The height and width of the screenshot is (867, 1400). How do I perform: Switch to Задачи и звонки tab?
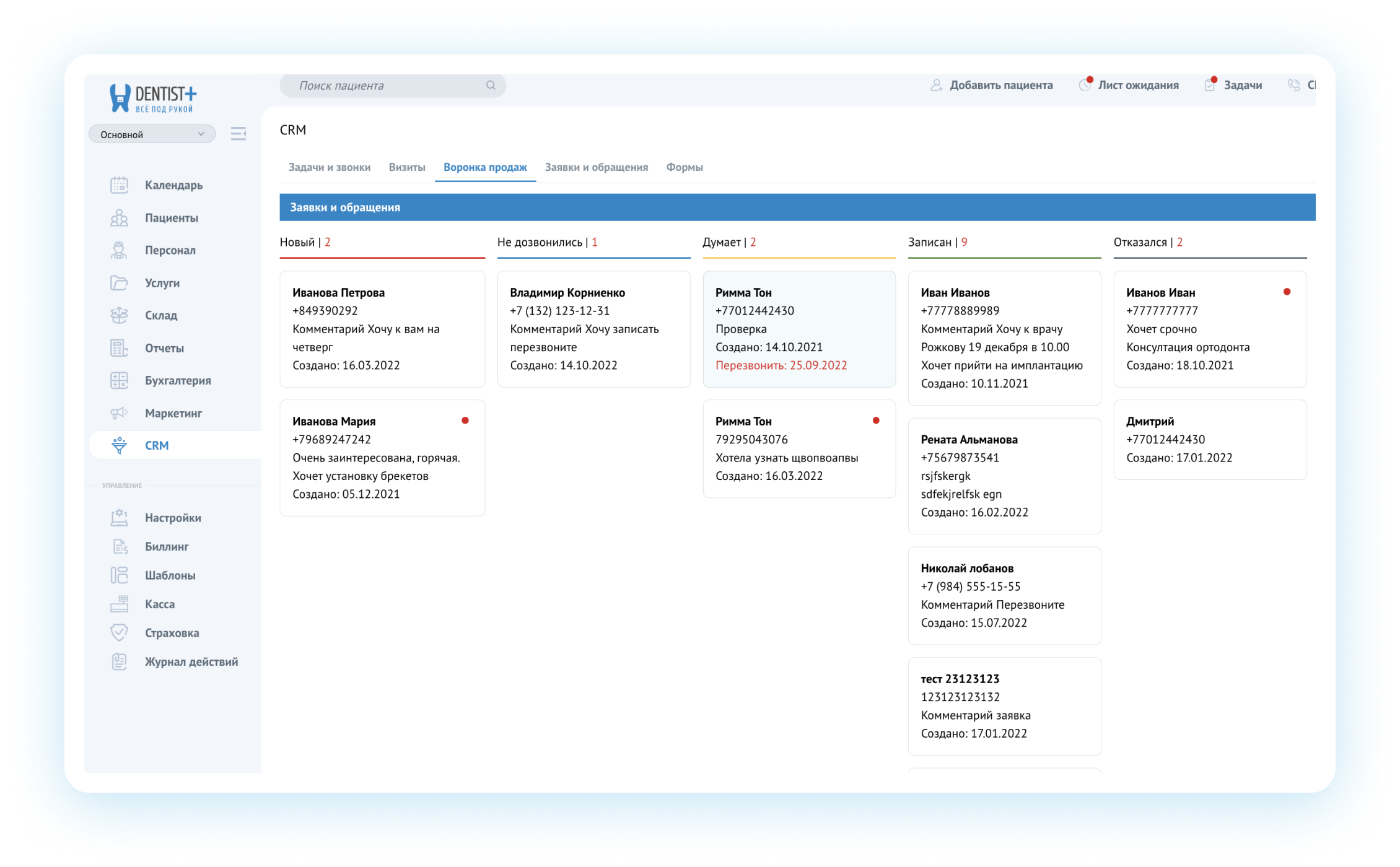330,167
